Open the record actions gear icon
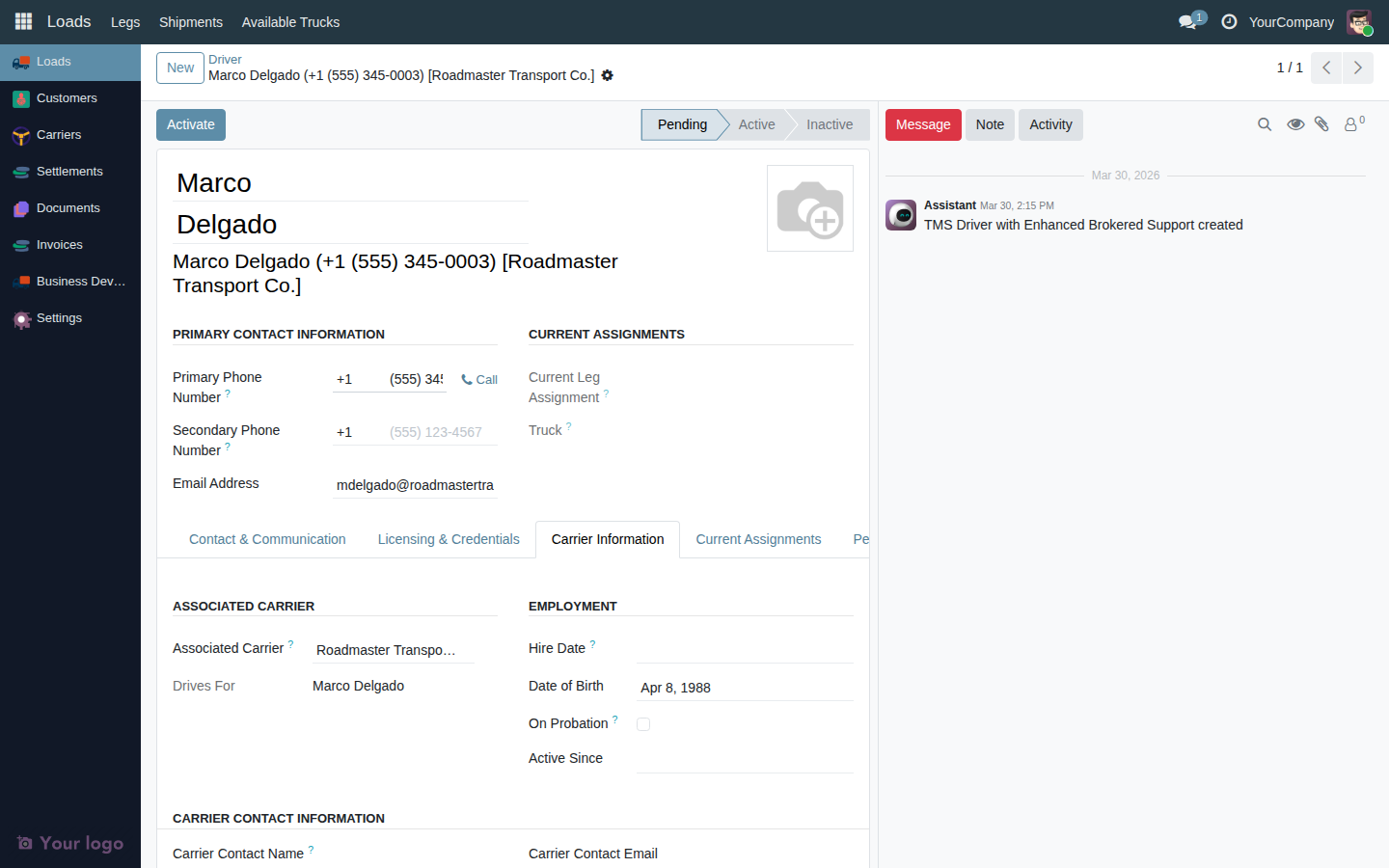This screenshot has height=868, width=1389. tap(607, 75)
